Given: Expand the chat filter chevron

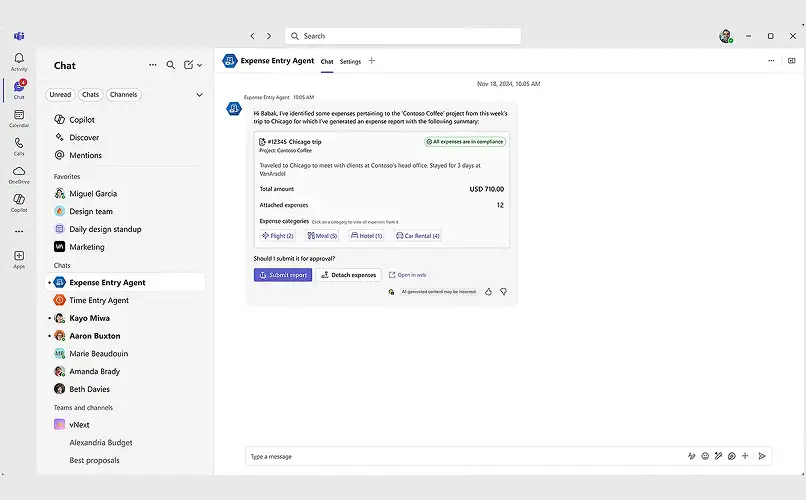Looking at the screenshot, I should (x=199, y=95).
